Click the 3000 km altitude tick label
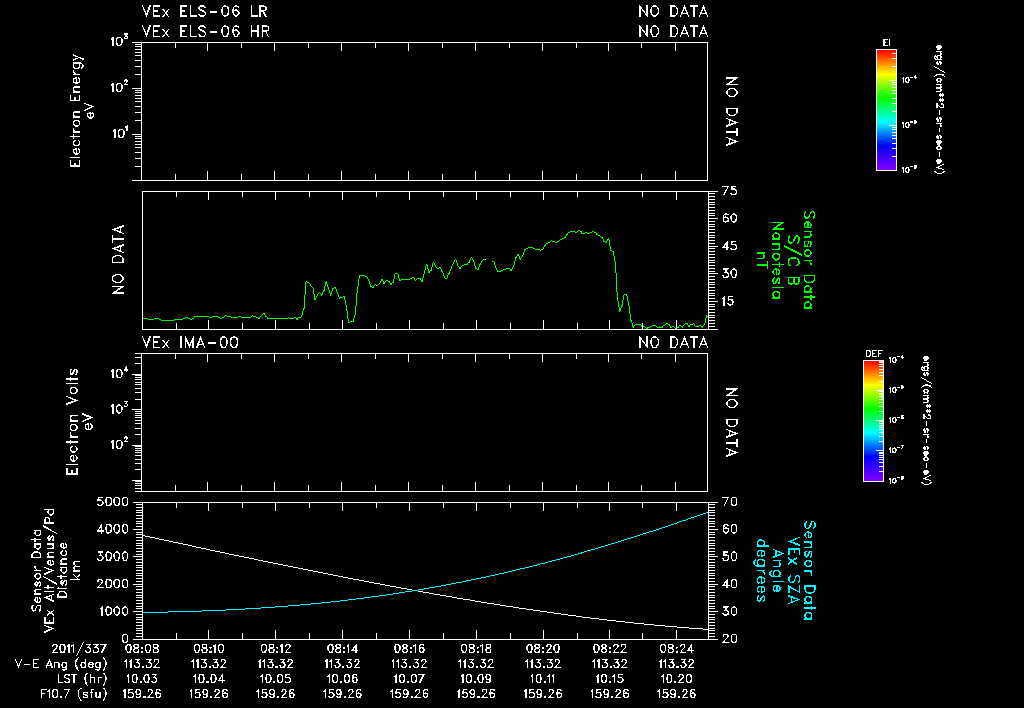The width and height of the screenshot is (1024, 708). click(x=112, y=556)
